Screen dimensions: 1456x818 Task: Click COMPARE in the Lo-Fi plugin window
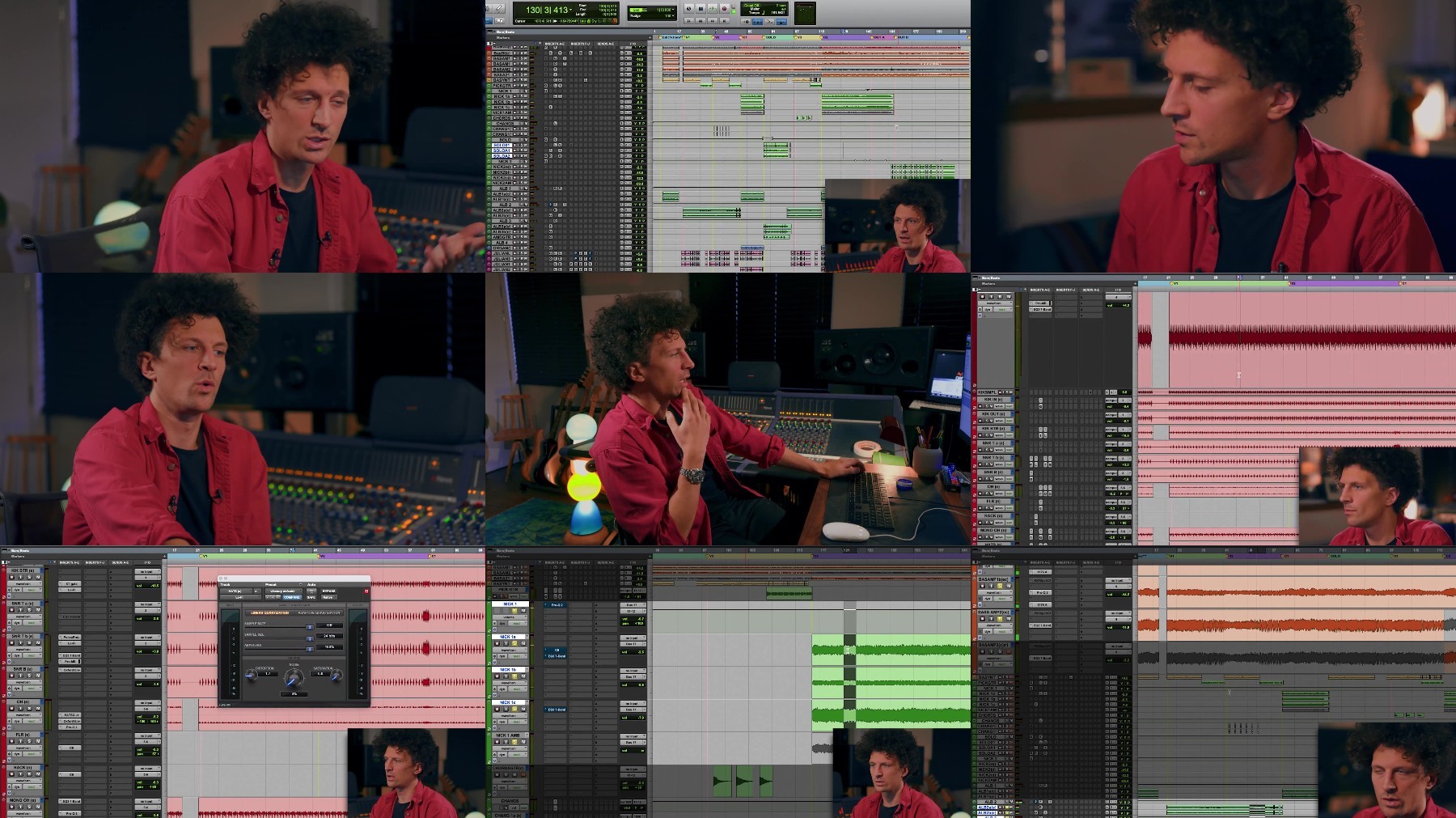[292, 597]
